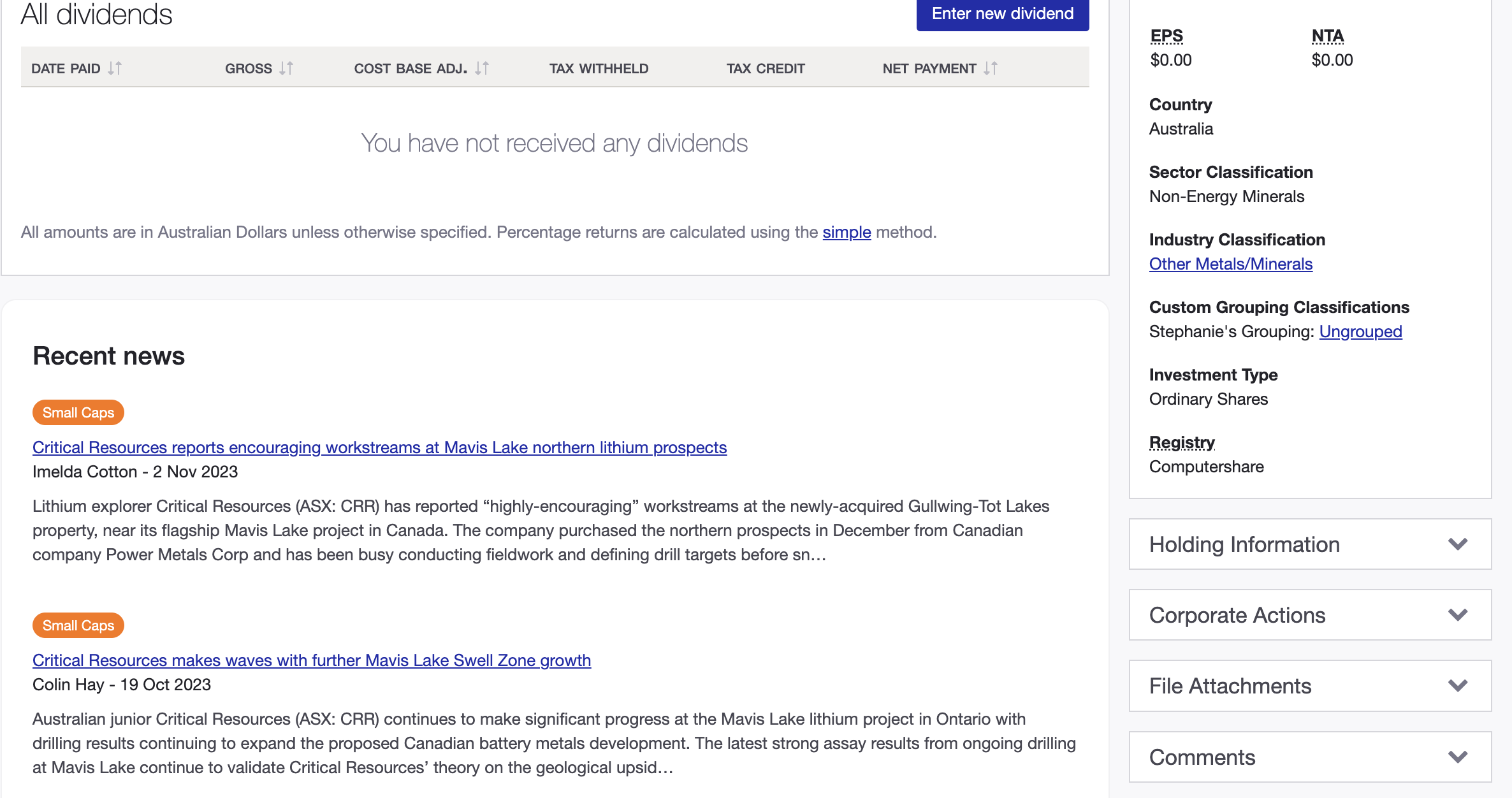Select the Small Caps tag on second article
Screen dimensions: 1512x798
pos(77,625)
